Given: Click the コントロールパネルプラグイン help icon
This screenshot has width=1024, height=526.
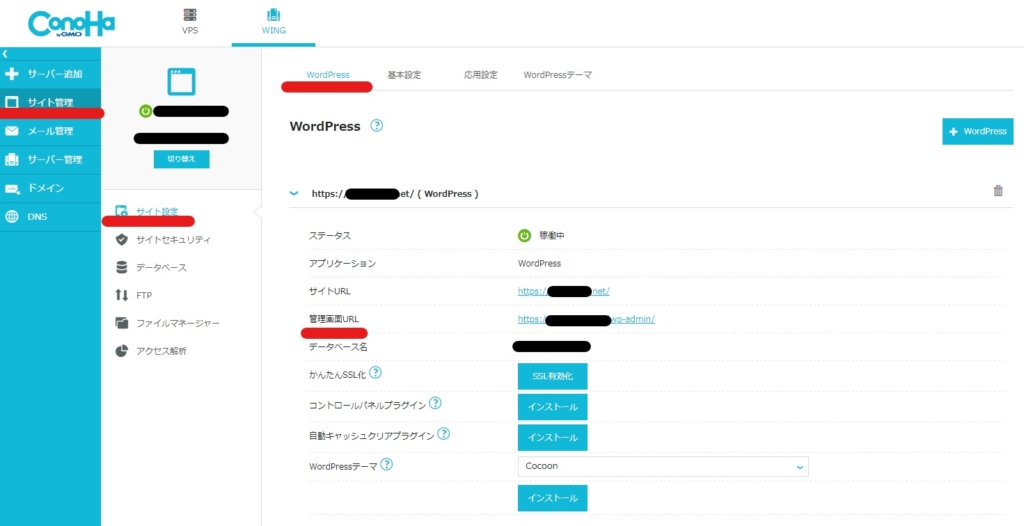Looking at the screenshot, I should pyautogui.click(x=435, y=403).
